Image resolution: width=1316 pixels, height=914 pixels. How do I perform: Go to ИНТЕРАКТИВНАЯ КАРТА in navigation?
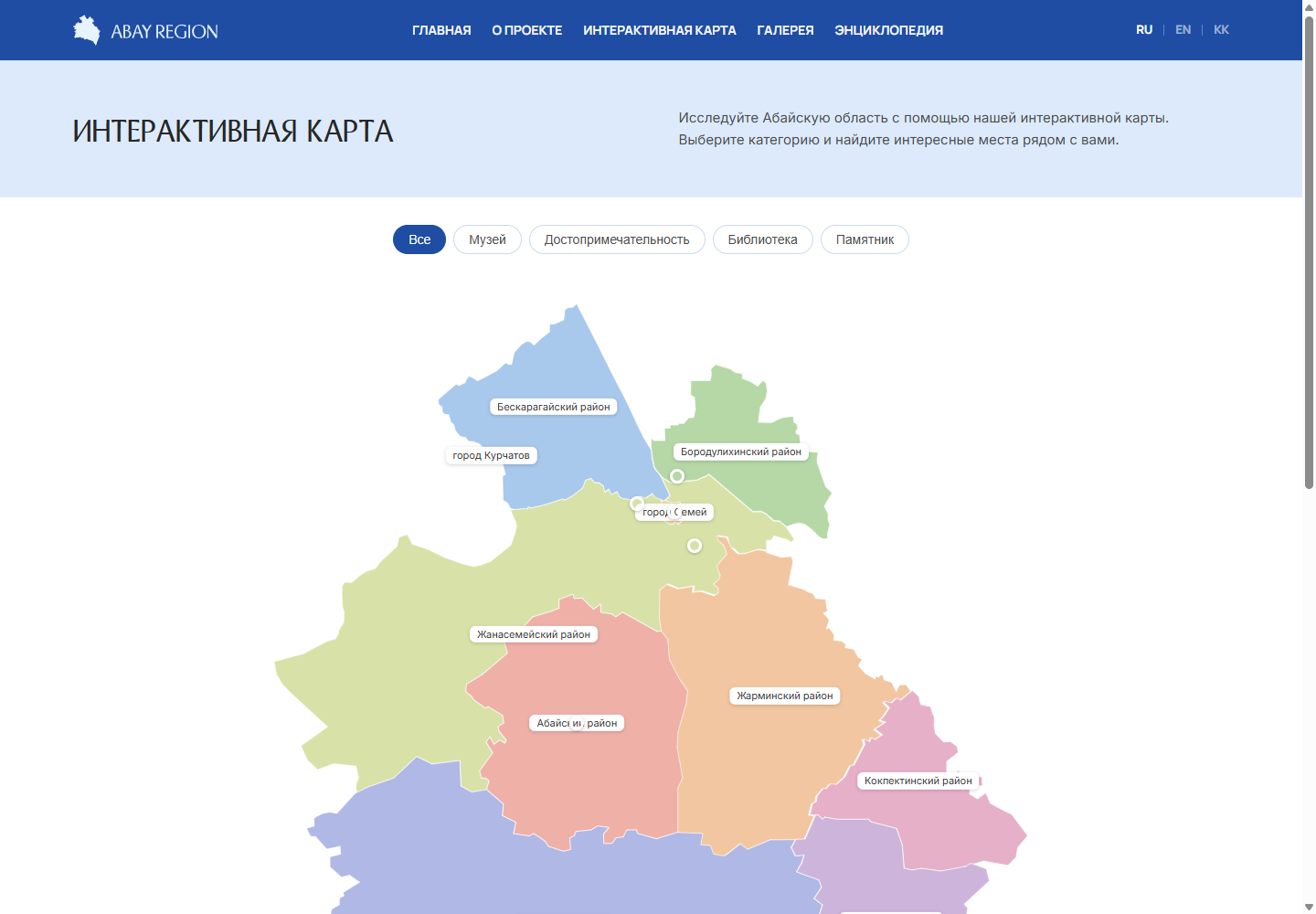[x=660, y=30]
